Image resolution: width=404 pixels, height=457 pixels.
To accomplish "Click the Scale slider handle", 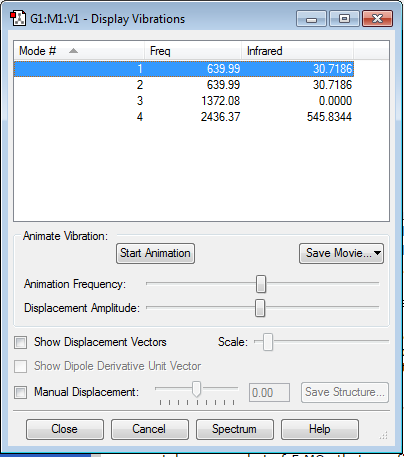I will (268, 342).
